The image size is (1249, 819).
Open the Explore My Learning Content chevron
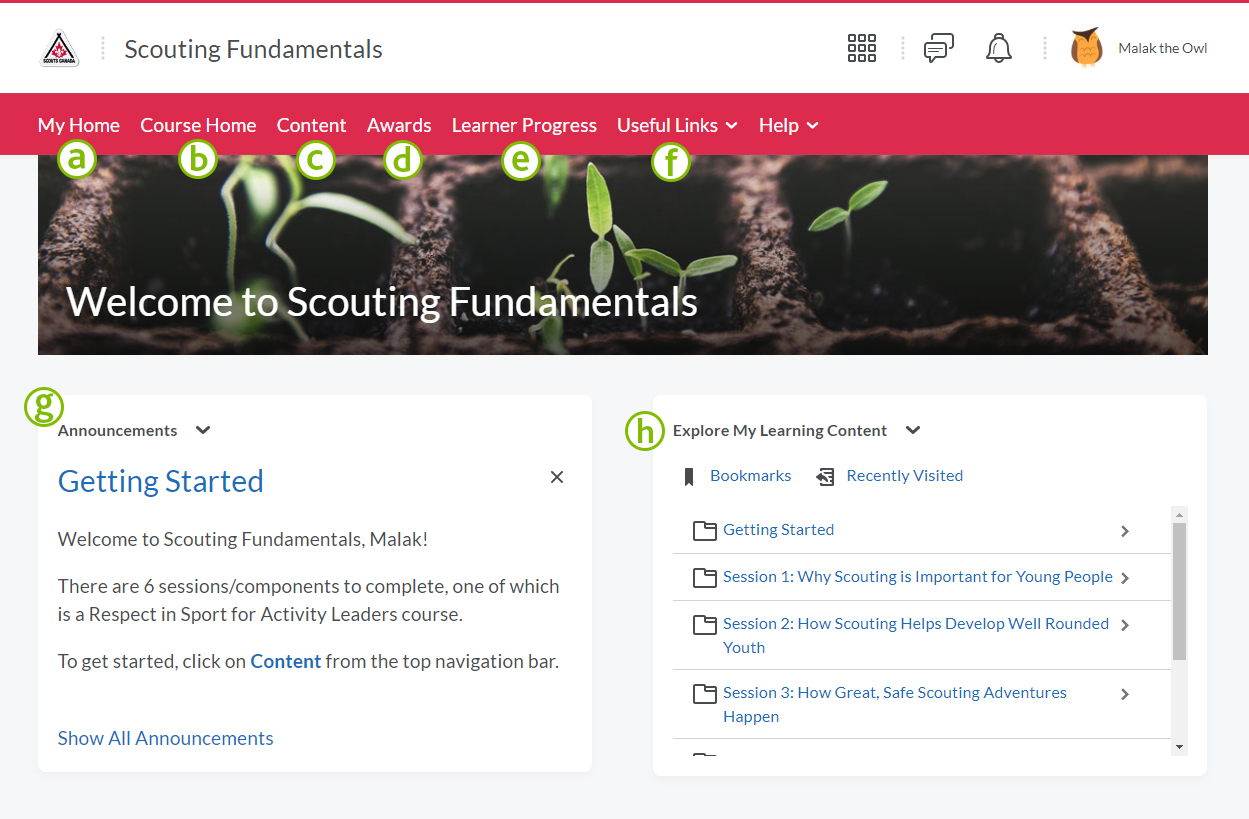(x=912, y=430)
